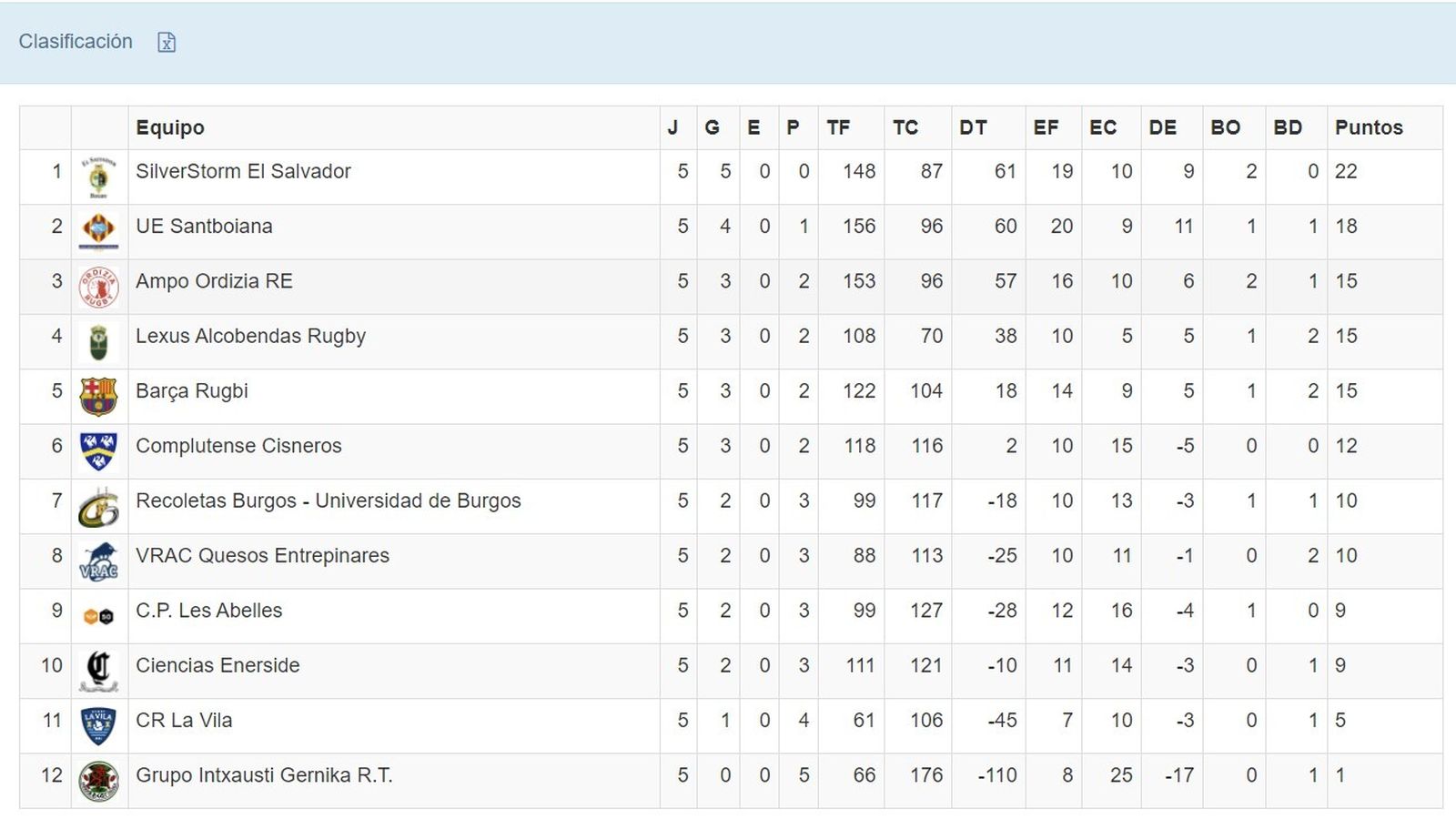Click the Recoletas Burgos team logo
1456x819 pixels.
pos(98,507)
